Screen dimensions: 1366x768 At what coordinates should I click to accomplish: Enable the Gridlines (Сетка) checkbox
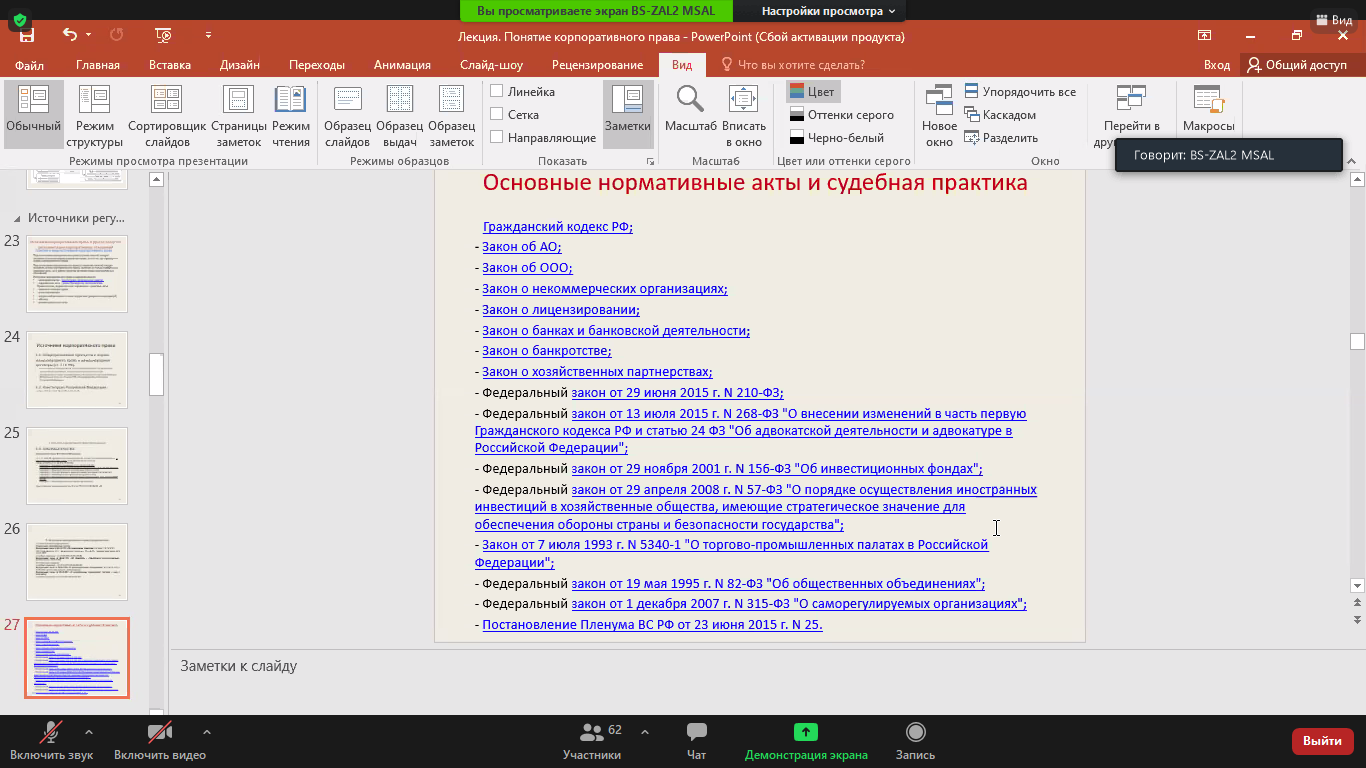pyautogui.click(x=497, y=115)
